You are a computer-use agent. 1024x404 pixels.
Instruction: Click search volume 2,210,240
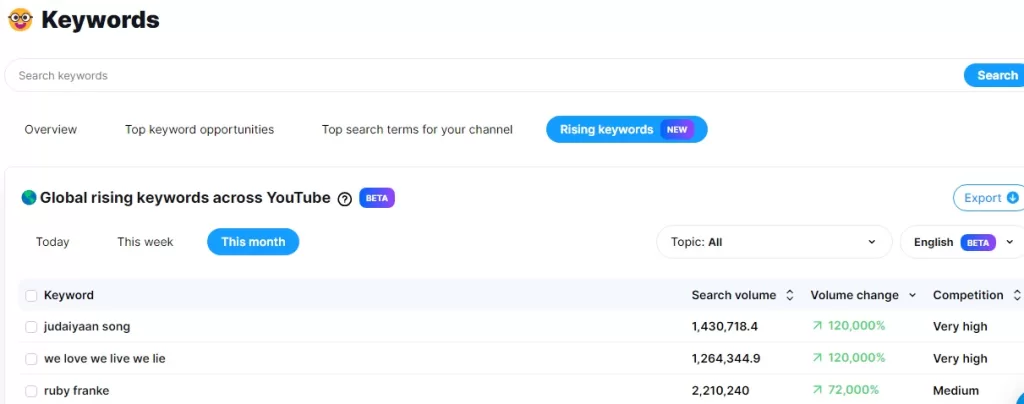coord(720,390)
